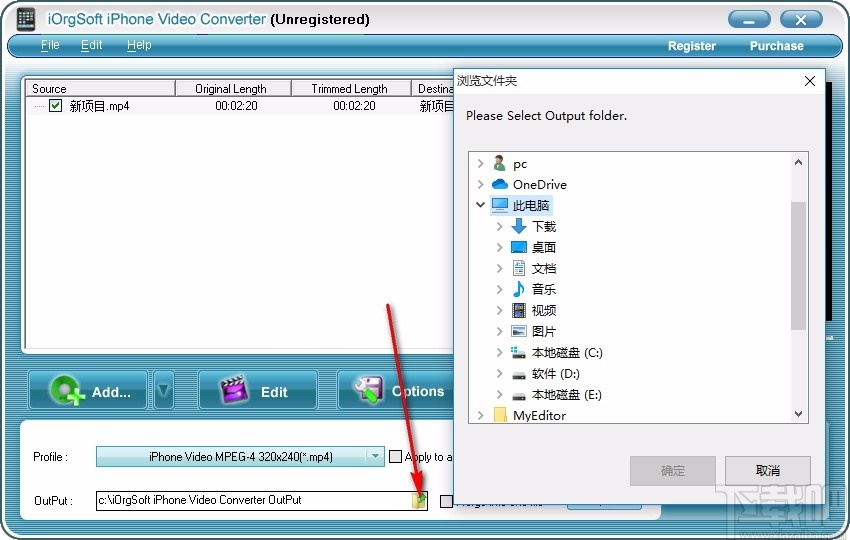This screenshot has width=850, height=540.
Task: Open the Help menu
Action: point(139,45)
